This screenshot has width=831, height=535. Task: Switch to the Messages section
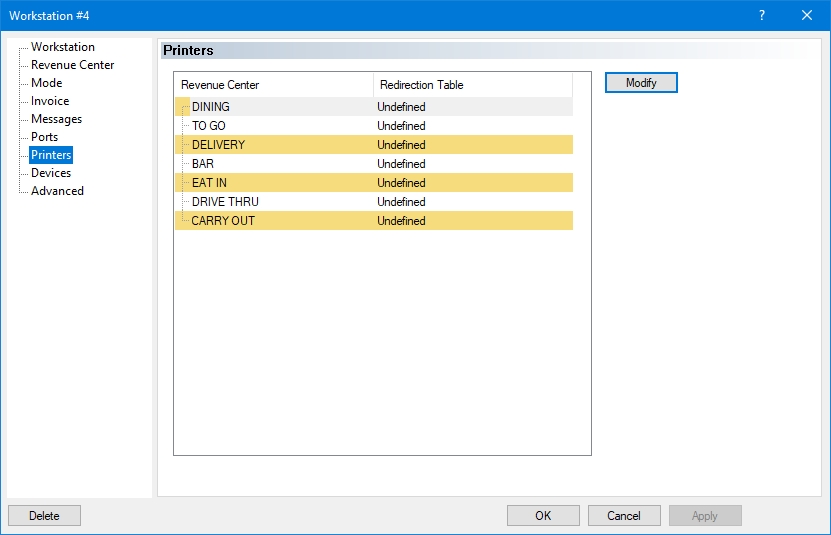point(56,119)
